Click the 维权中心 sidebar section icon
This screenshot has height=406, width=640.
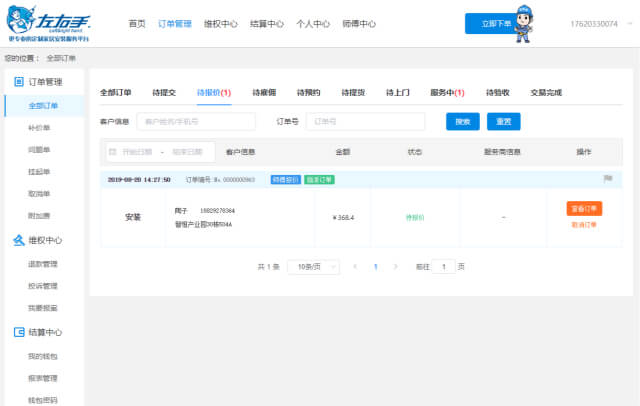[18, 240]
